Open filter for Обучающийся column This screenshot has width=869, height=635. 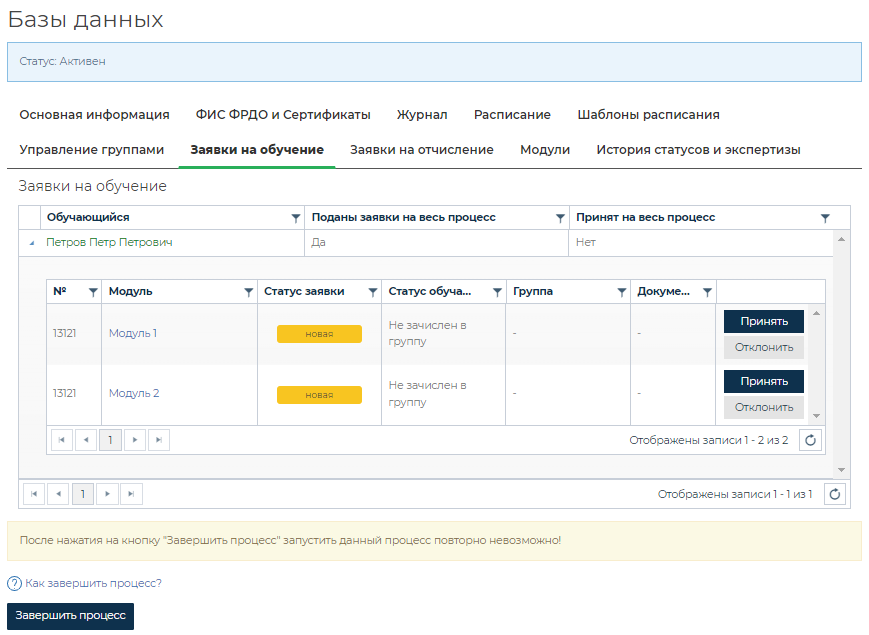pyautogui.click(x=295, y=218)
